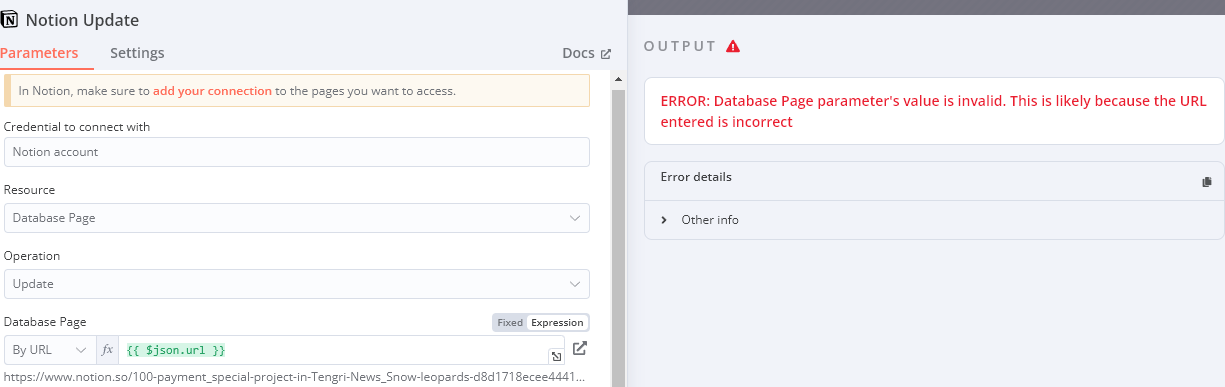Switch to the Settings tab
Screen dimensions: 1225x387
(137, 53)
